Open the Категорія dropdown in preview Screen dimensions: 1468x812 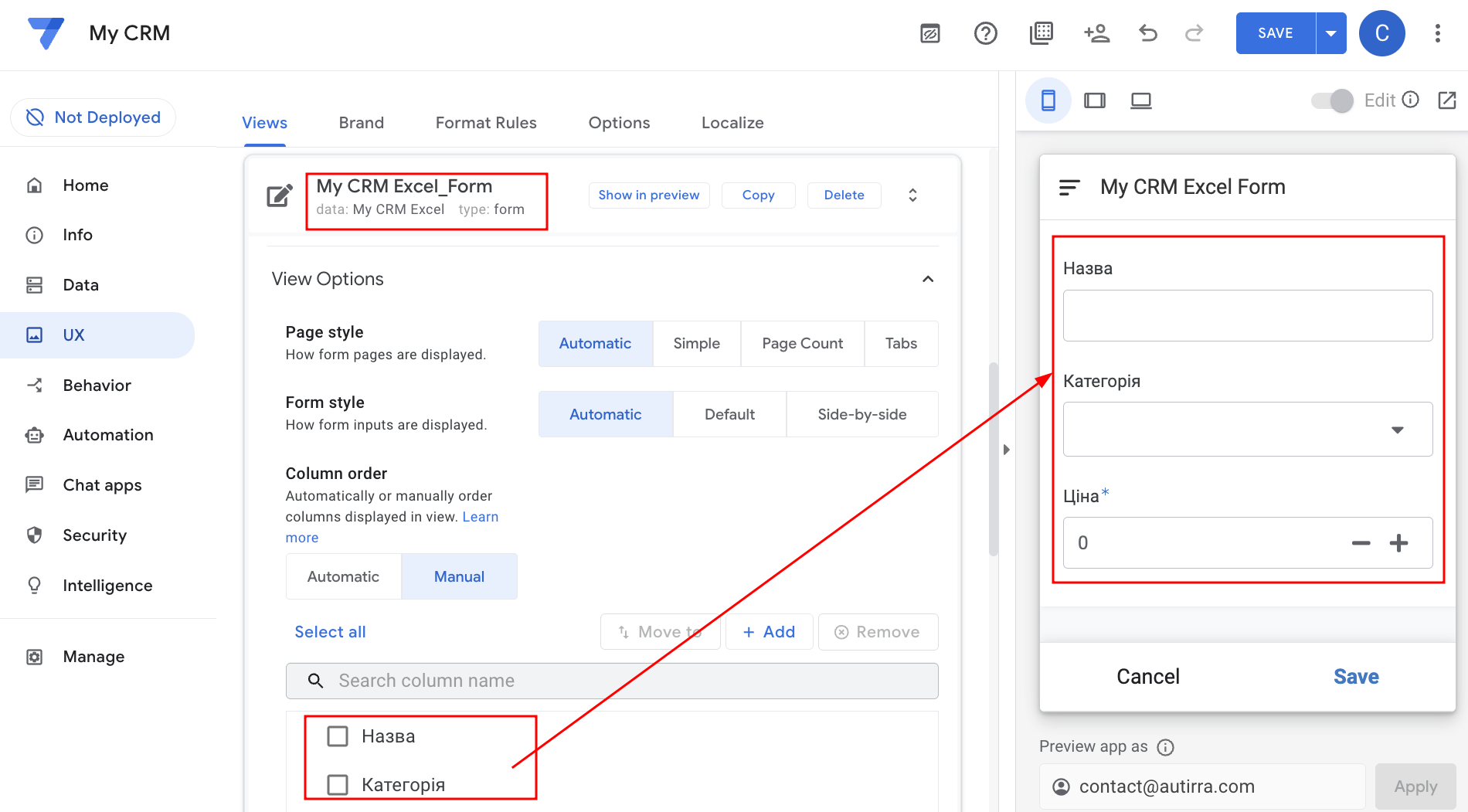pyautogui.click(x=1248, y=430)
